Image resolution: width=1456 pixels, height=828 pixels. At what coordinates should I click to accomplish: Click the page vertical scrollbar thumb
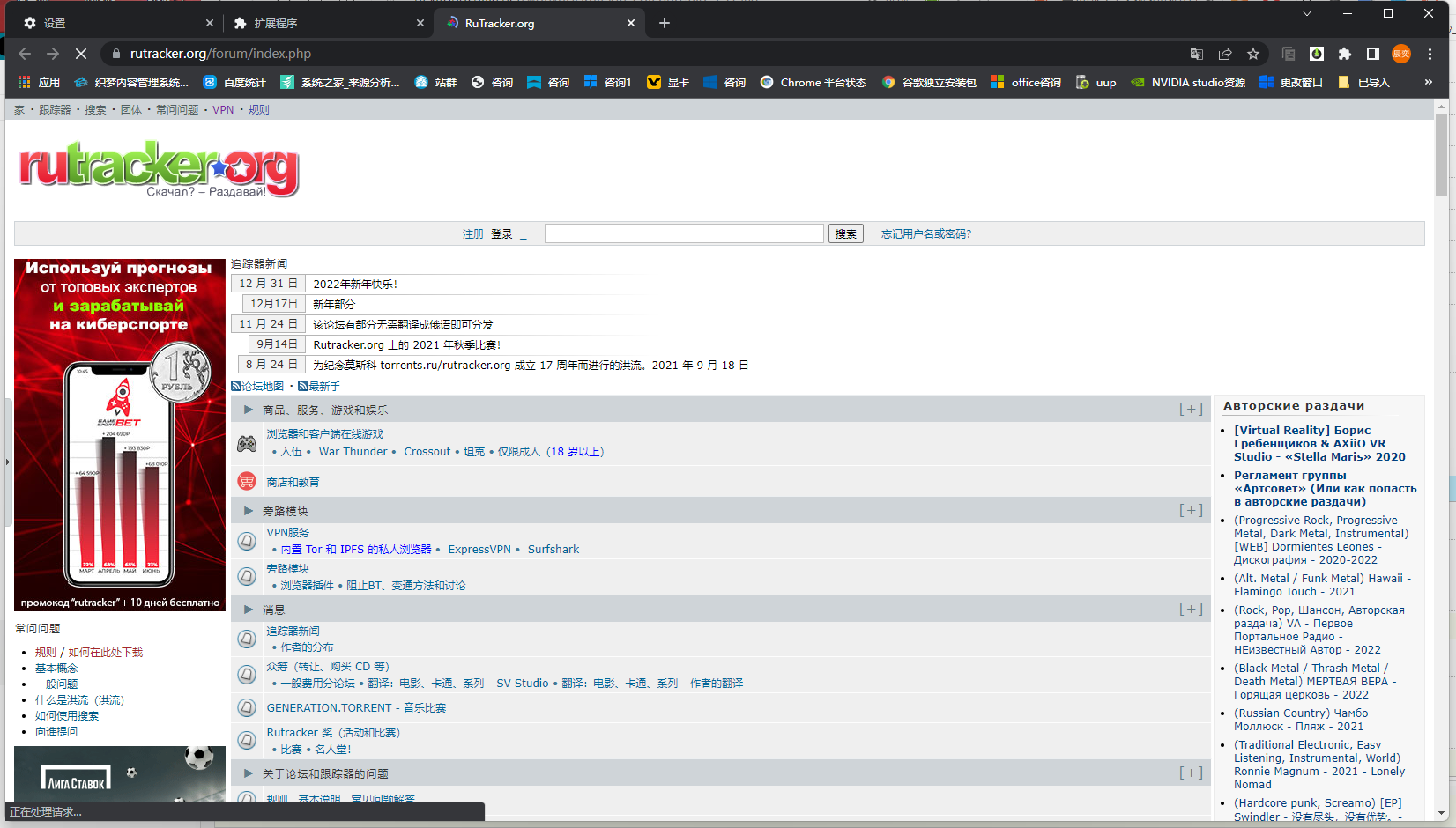(1441, 154)
